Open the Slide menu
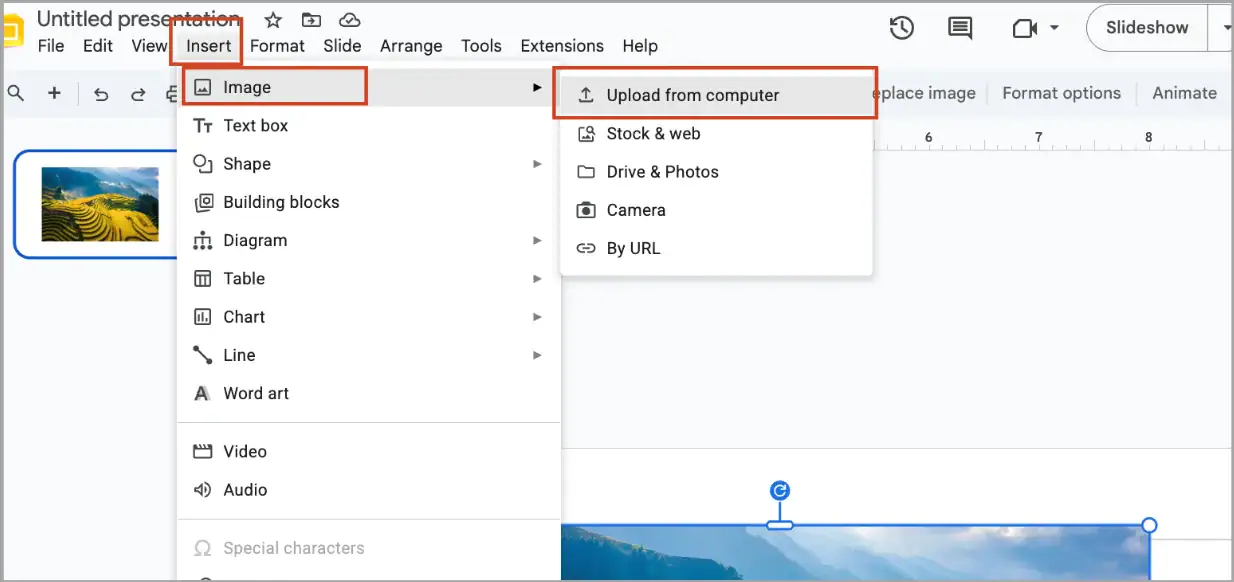This screenshot has width=1234, height=582. [342, 46]
